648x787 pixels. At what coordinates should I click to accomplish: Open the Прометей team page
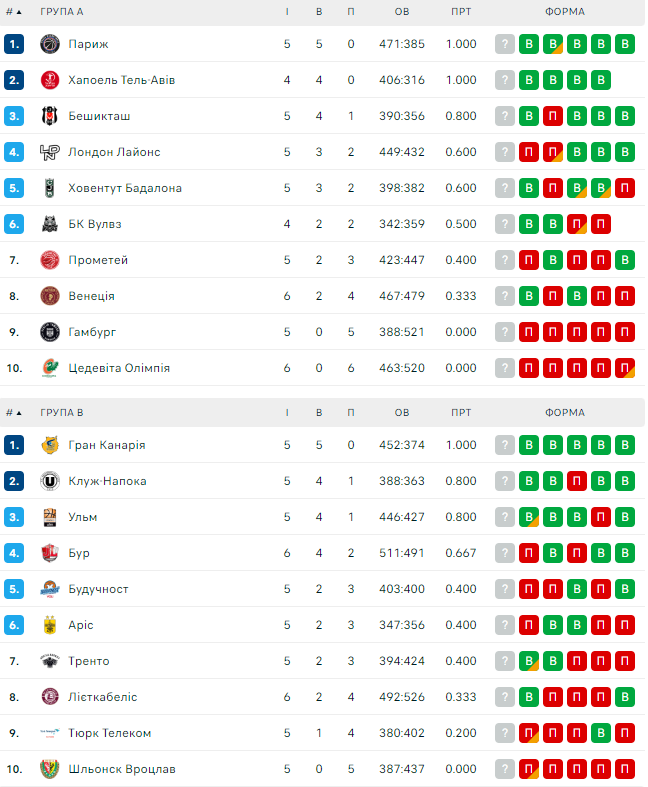click(x=98, y=260)
